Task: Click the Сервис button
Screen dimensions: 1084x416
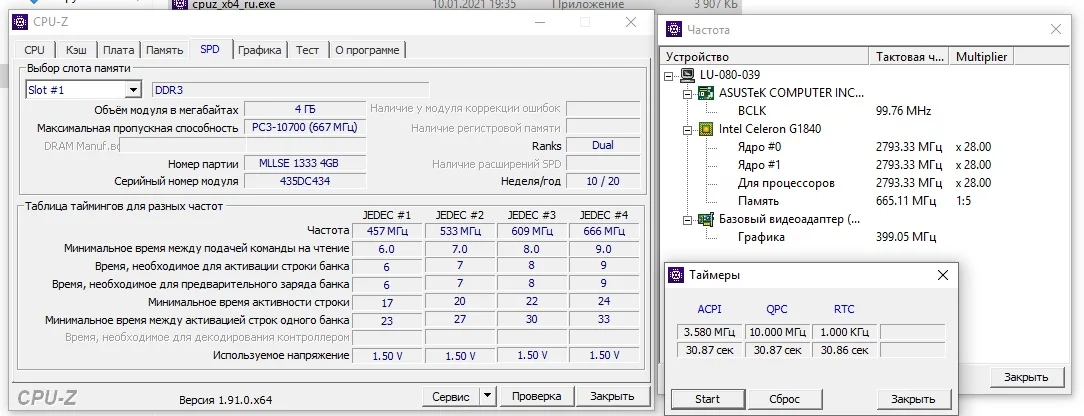Action: tap(451, 397)
